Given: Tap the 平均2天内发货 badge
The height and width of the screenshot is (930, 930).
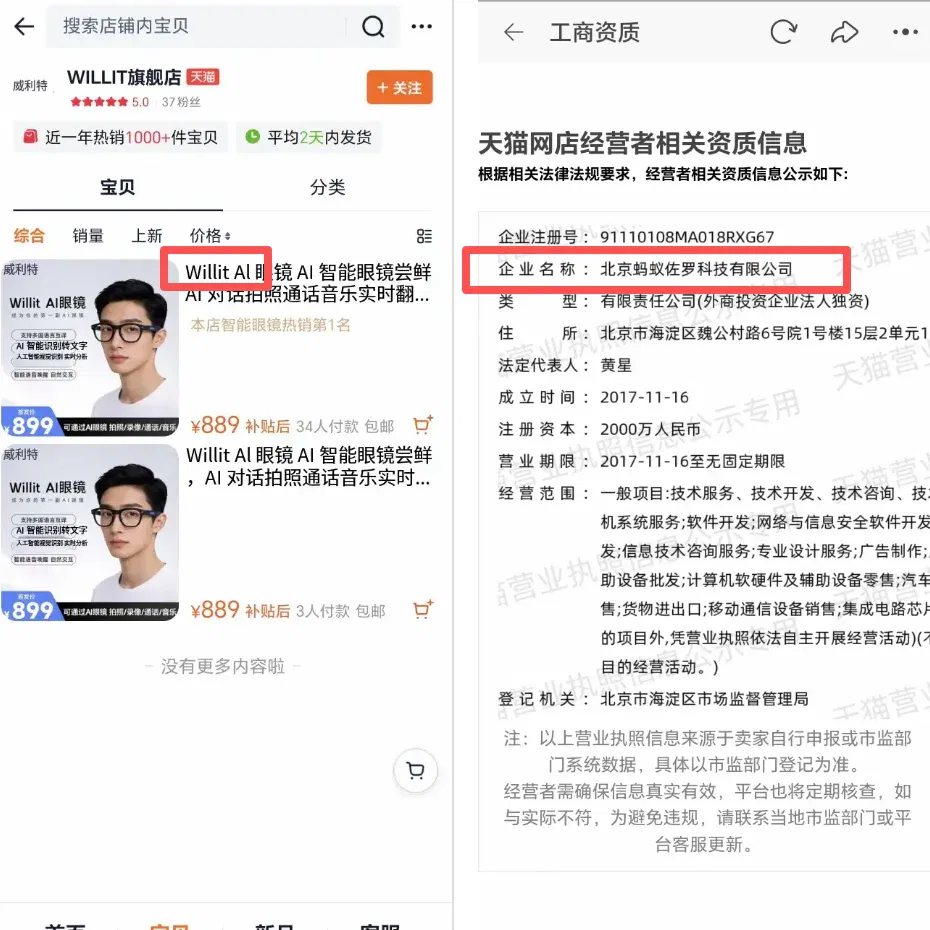Looking at the screenshot, I should pos(309,137).
